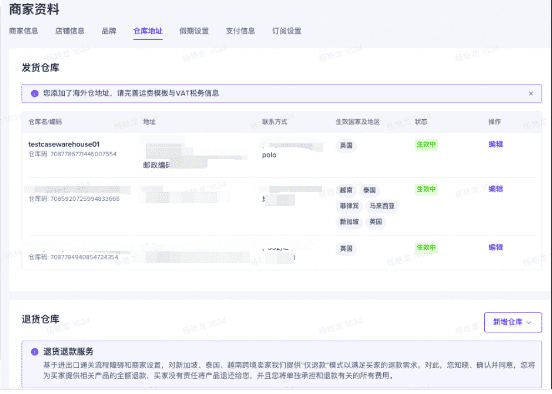The height and width of the screenshot is (394, 552).
Task: Switch to the 店铺信息 tab
Action: pyautogui.click(x=70, y=31)
